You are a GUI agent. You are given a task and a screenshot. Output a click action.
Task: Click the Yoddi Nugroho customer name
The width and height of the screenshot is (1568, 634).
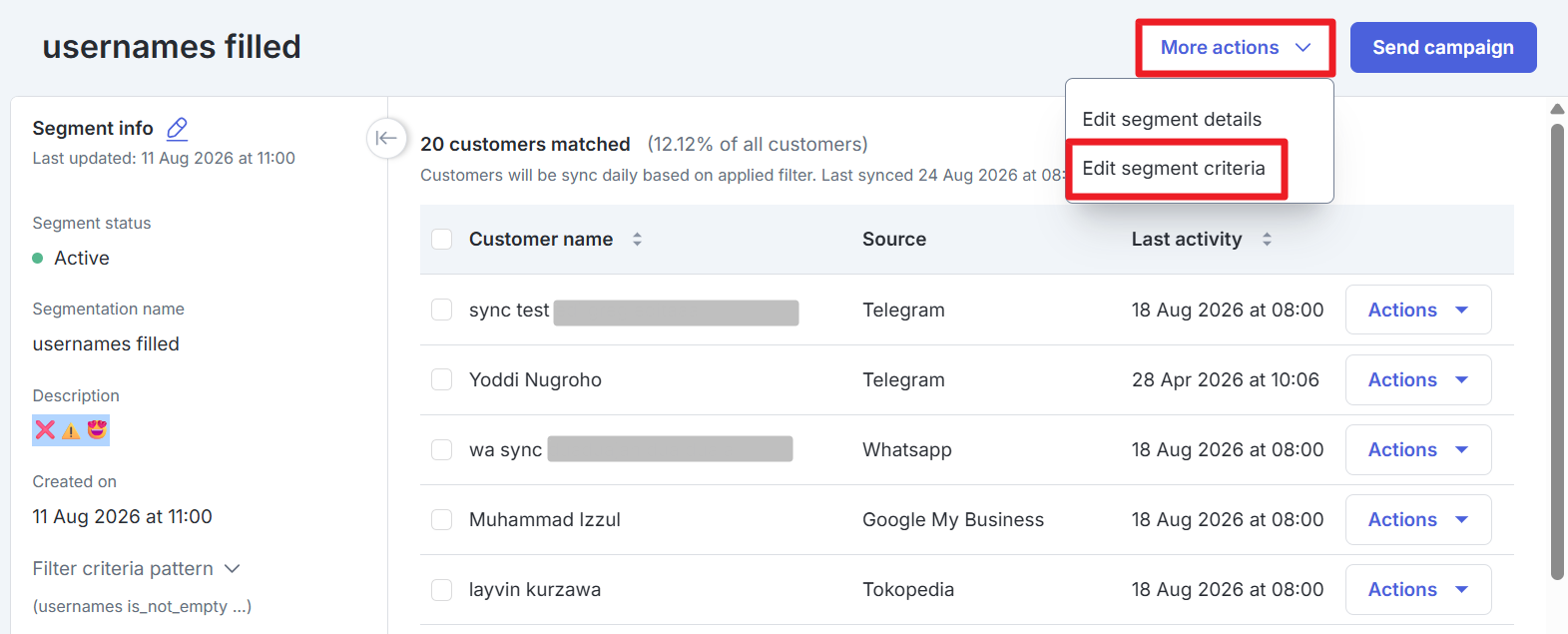click(x=535, y=379)
